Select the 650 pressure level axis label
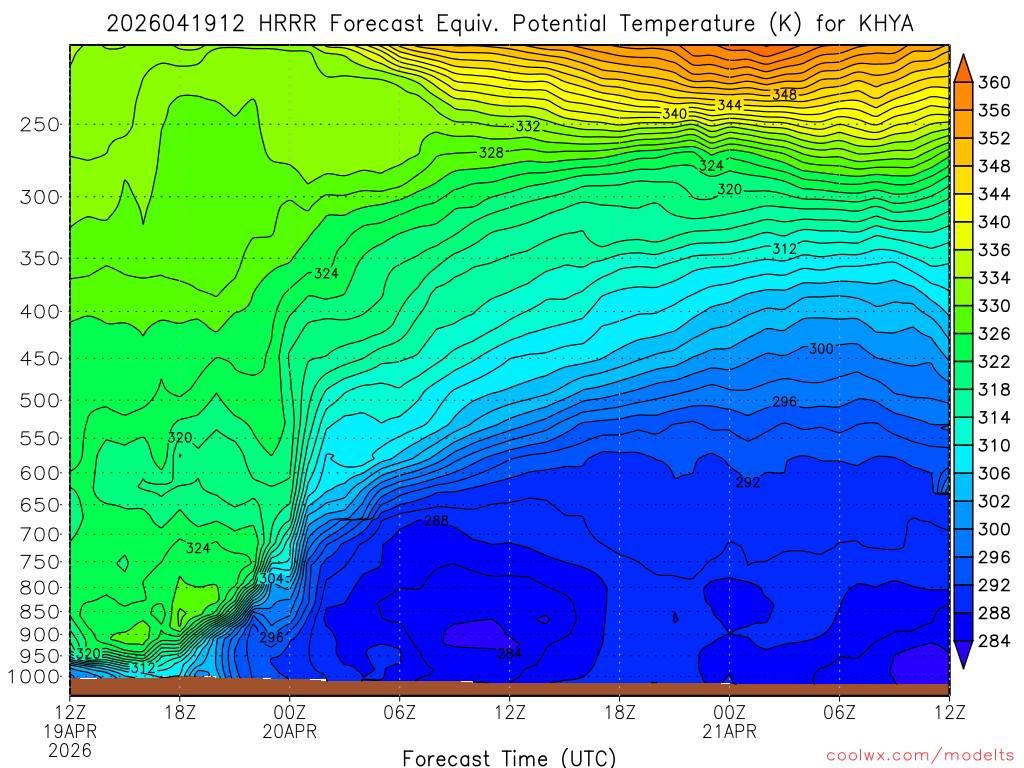The width and height of the screenshot is (1024, 768). tap(40, 505)
